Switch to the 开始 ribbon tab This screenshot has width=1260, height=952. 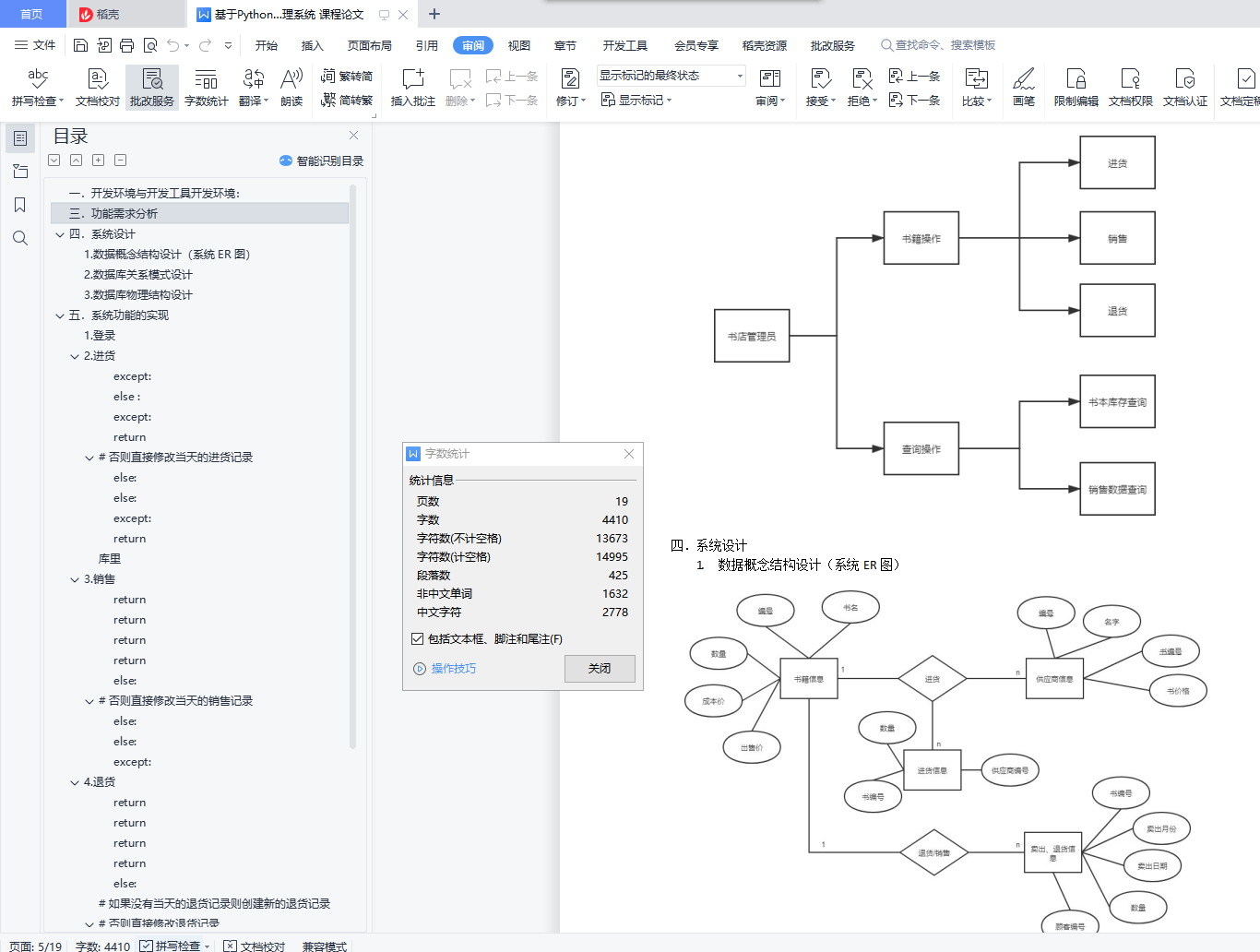pos(267,45)
